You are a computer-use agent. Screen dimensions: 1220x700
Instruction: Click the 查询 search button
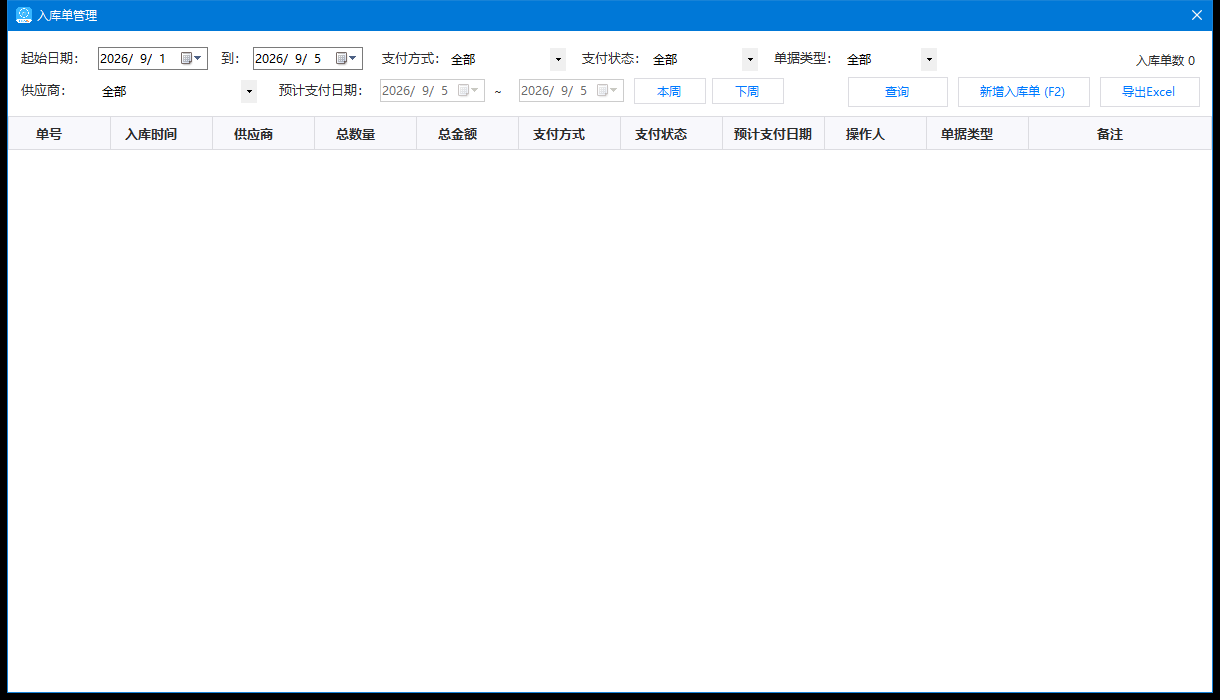click(x=898, y=92)
